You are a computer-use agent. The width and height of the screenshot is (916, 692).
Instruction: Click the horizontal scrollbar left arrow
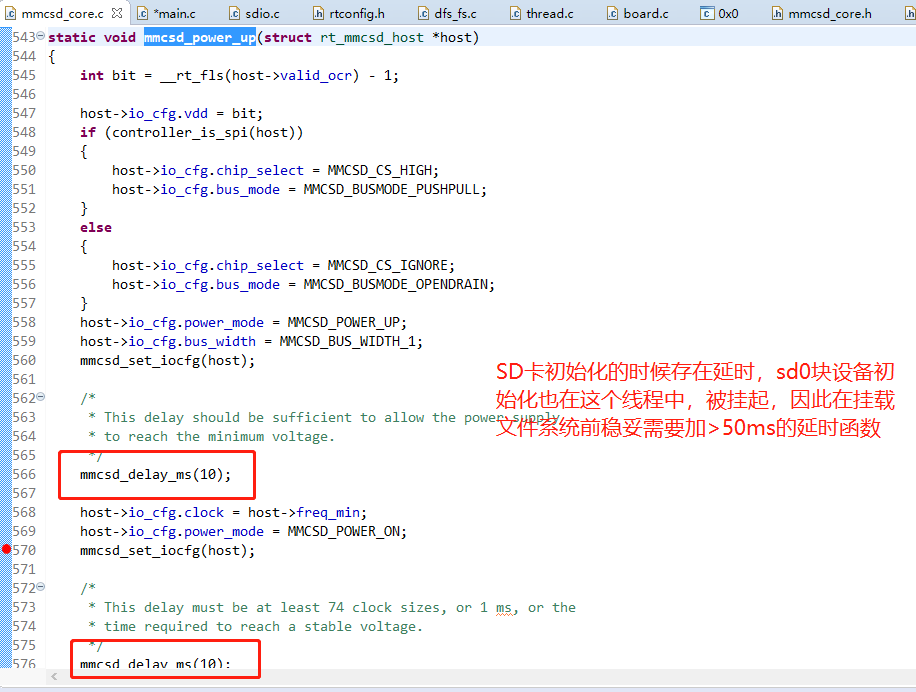54,677
